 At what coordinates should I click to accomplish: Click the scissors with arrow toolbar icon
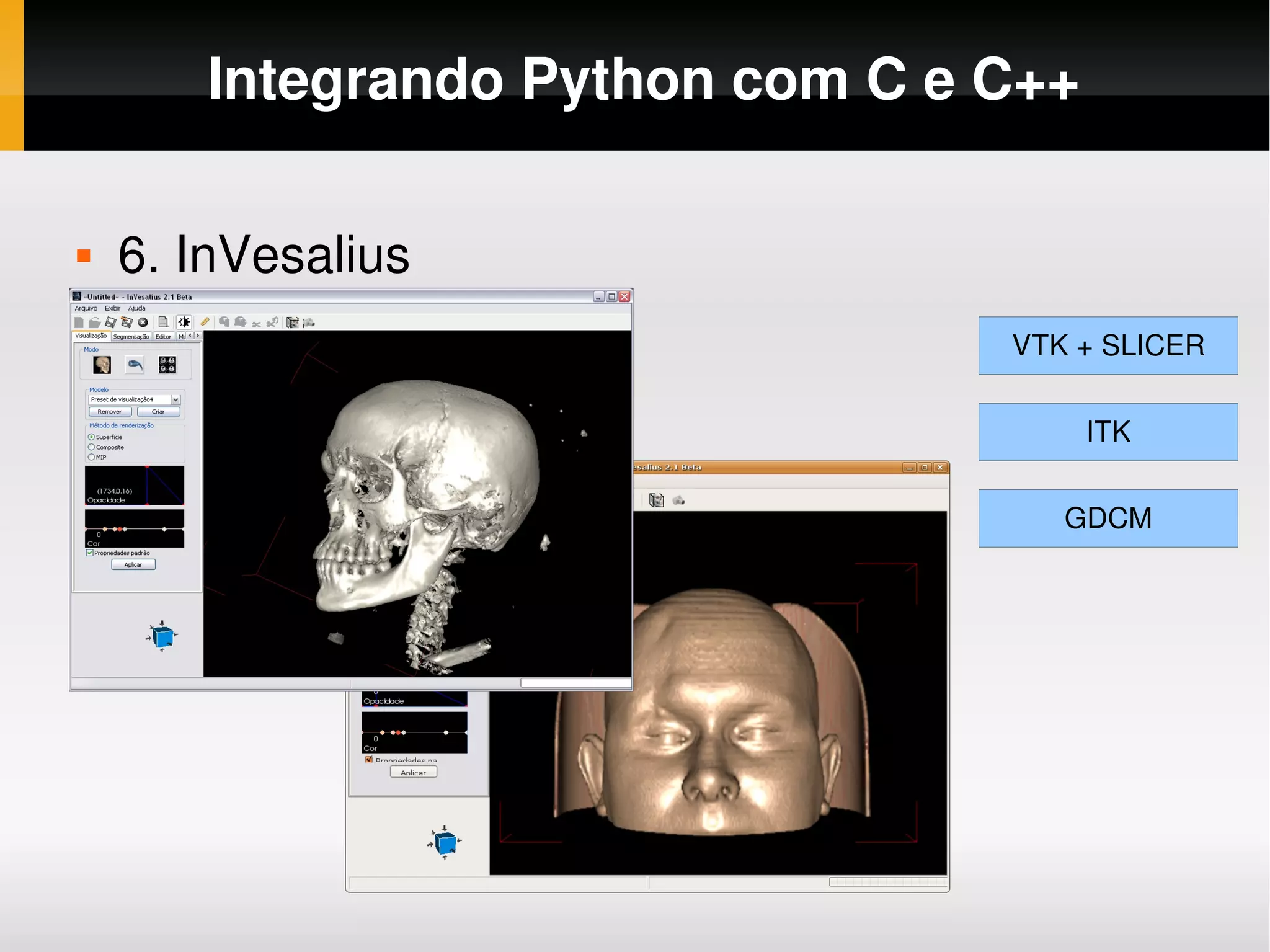pos(272,323)
